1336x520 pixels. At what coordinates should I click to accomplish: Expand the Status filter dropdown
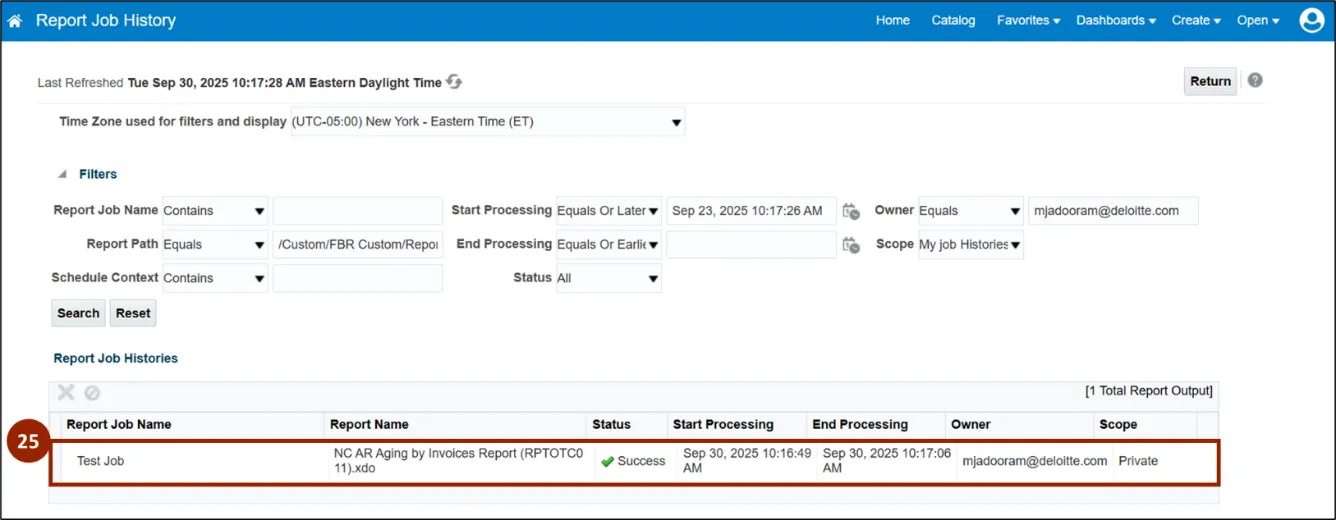click(608, 278)
